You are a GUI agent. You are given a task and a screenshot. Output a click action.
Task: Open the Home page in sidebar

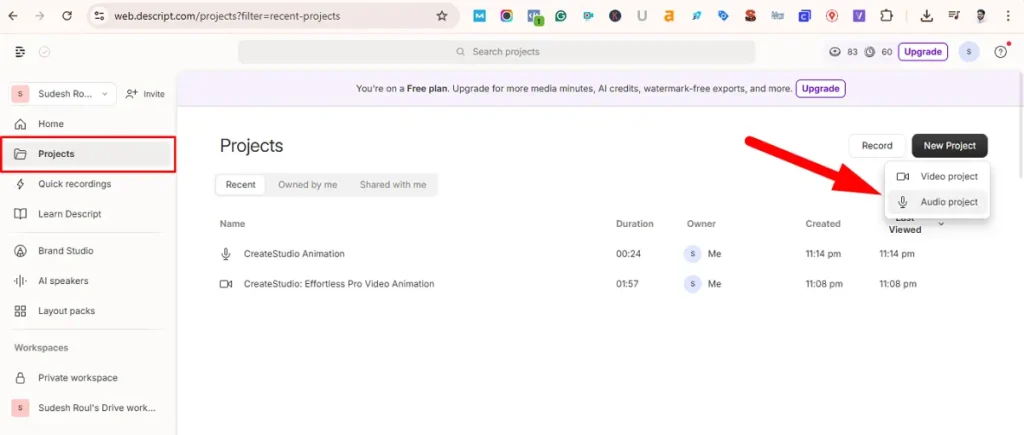pyautogui.click(x=50, y=124)
